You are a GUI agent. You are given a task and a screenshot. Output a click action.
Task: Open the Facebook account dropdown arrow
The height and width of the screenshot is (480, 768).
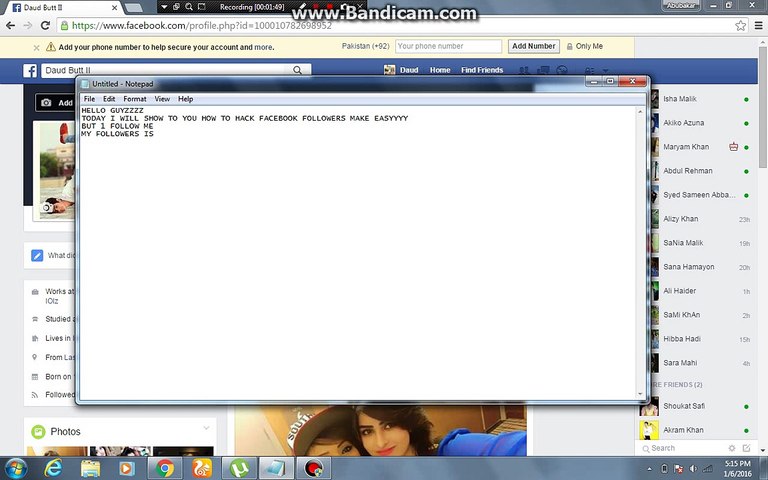tap(605, 70)
